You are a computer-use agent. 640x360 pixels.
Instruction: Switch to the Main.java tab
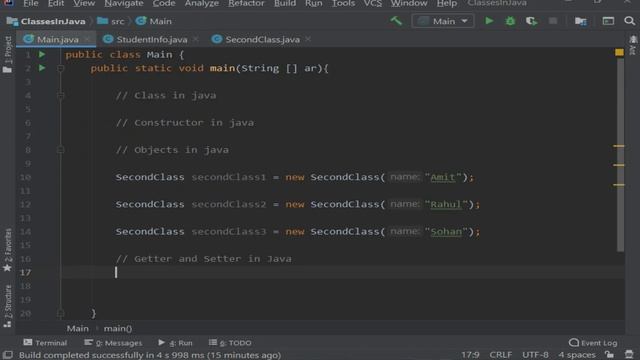tap(56, 39)
